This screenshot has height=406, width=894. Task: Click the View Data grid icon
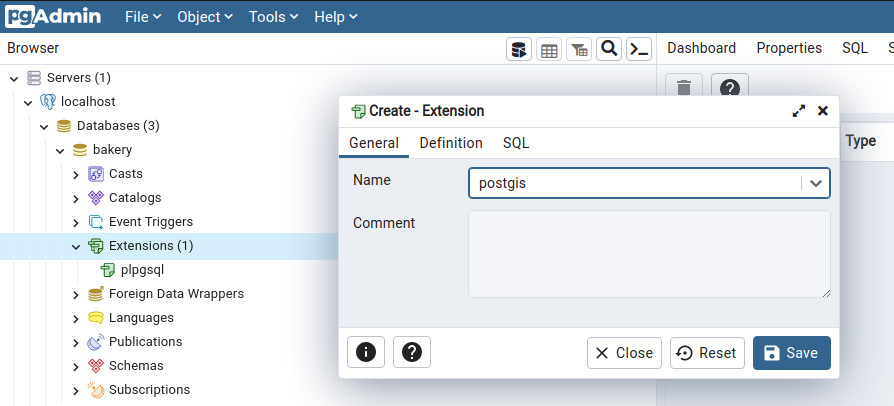click(x=548, y=49)
